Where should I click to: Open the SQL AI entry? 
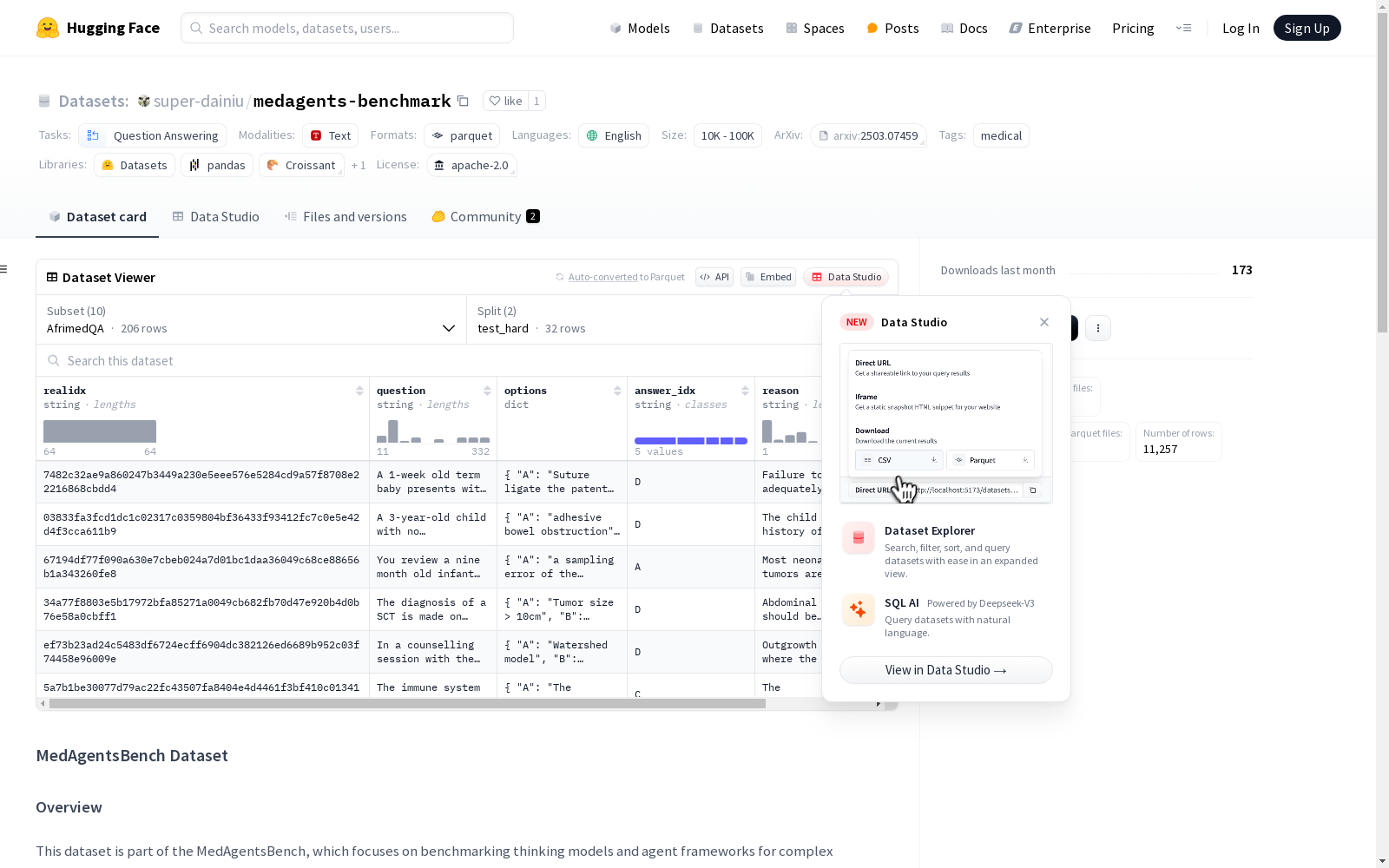pos(946,617)
